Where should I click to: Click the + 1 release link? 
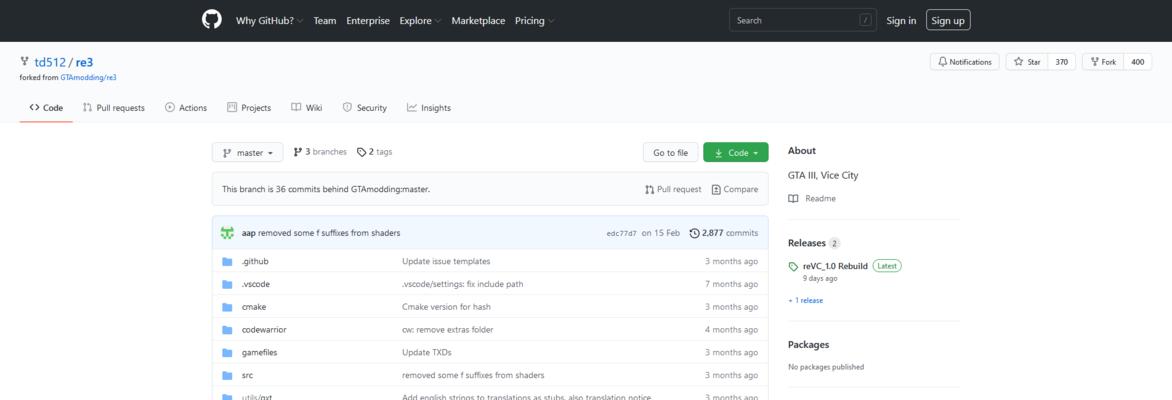pyautogui.click(x=806, y=301)
